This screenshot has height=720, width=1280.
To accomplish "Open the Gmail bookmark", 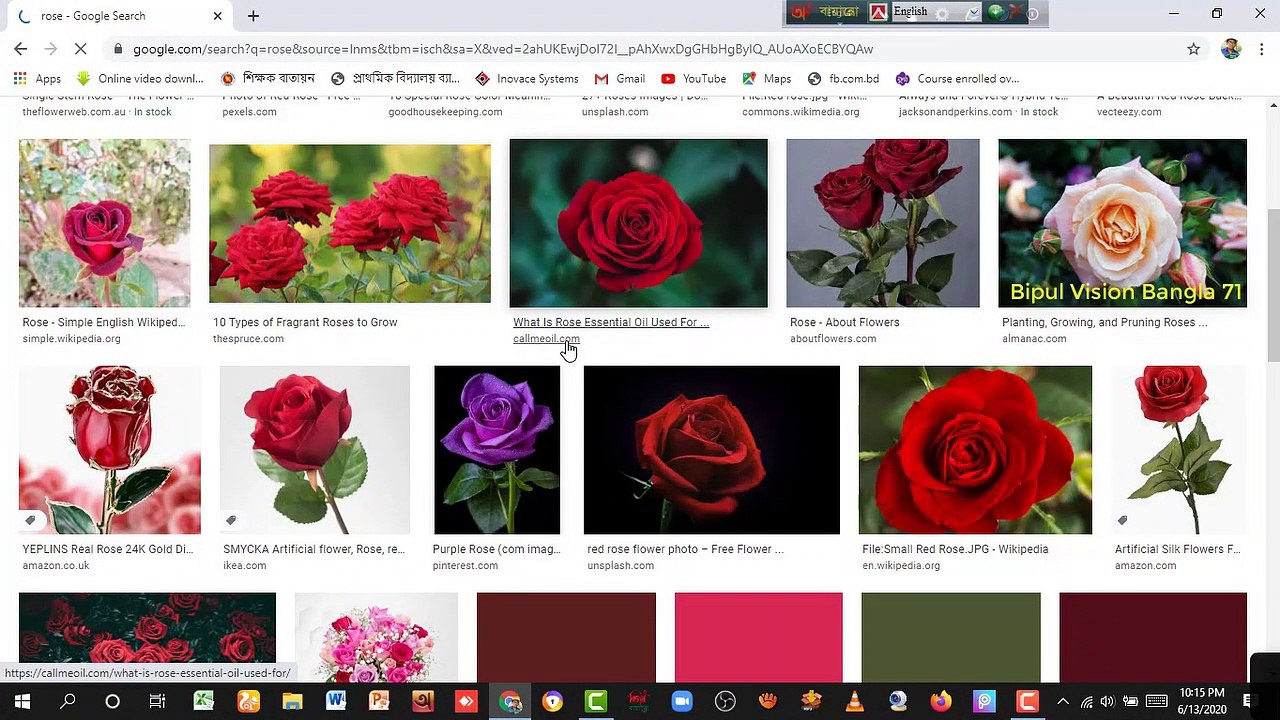I will coord(619,78).
